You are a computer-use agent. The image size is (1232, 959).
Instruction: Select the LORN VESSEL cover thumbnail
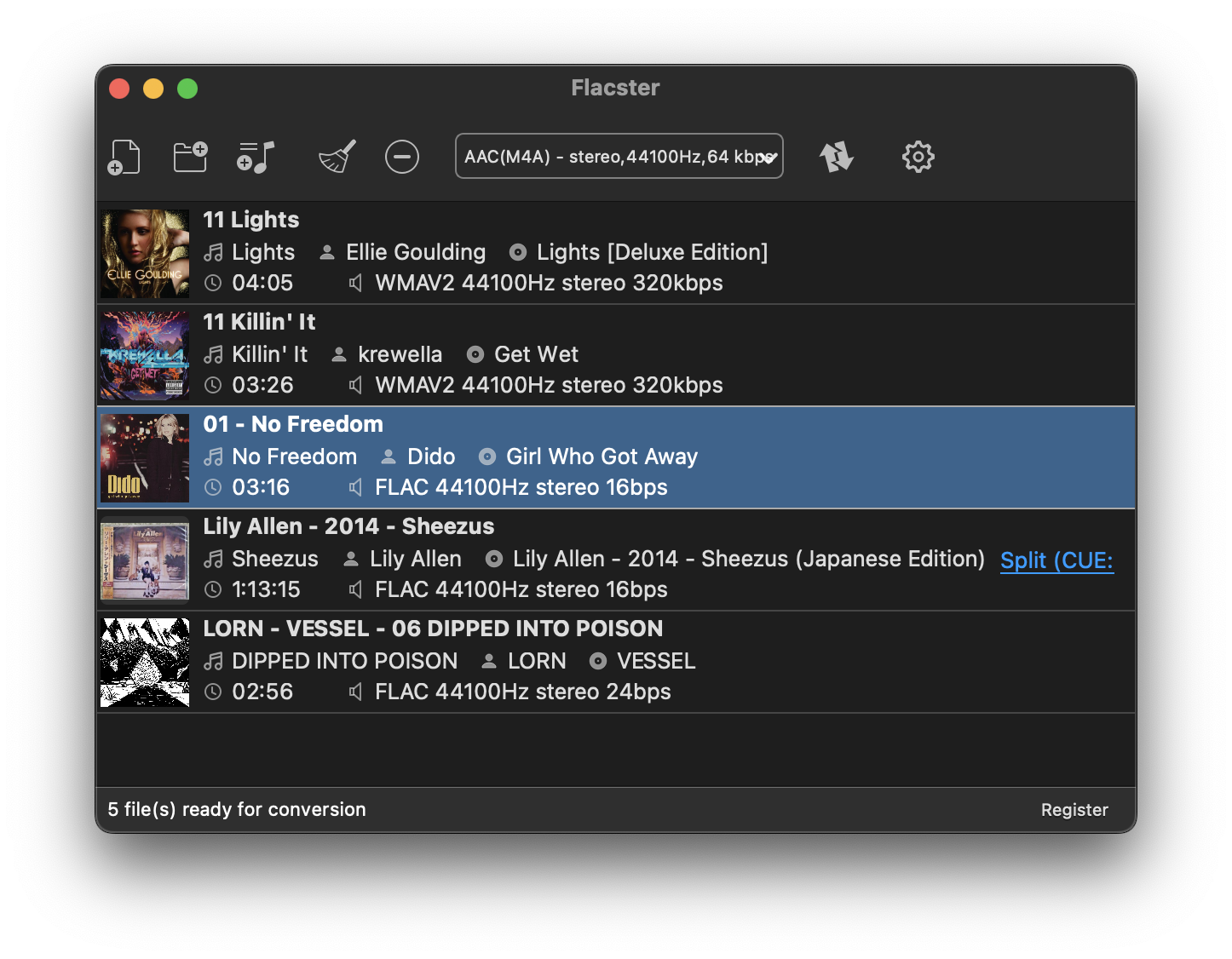pos(145,662)
